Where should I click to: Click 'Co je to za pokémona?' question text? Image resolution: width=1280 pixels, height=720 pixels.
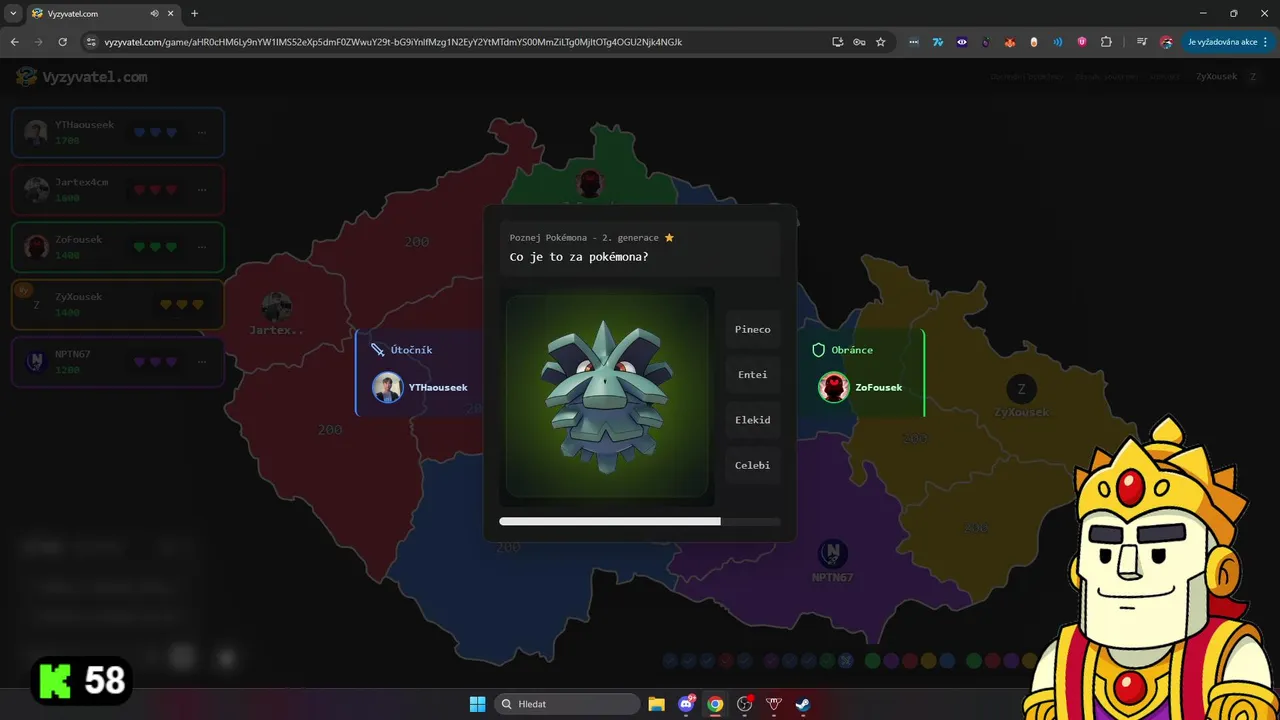[579, 257]
